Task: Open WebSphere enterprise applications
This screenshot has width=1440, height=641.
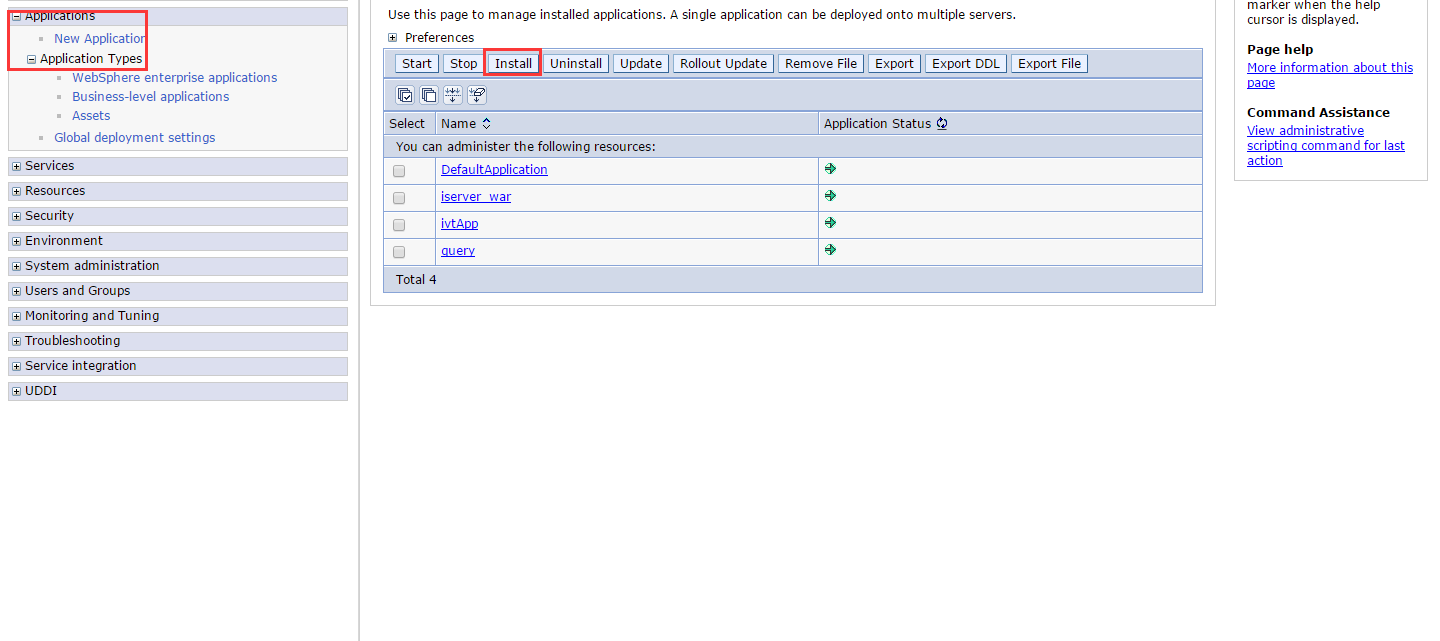Action: [x=175, y=78]
